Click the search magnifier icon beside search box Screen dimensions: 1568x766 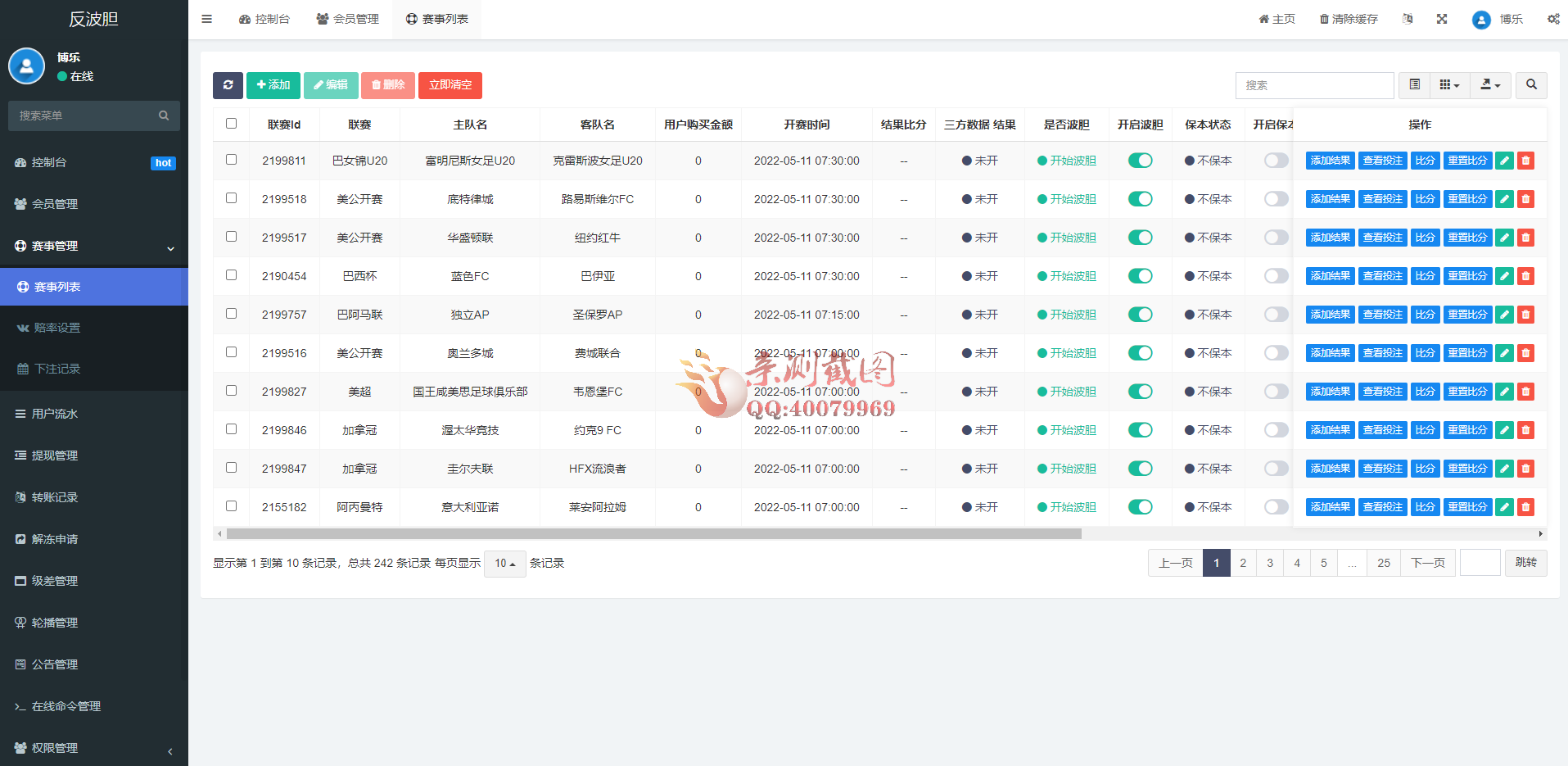(x=1530, y=85)
